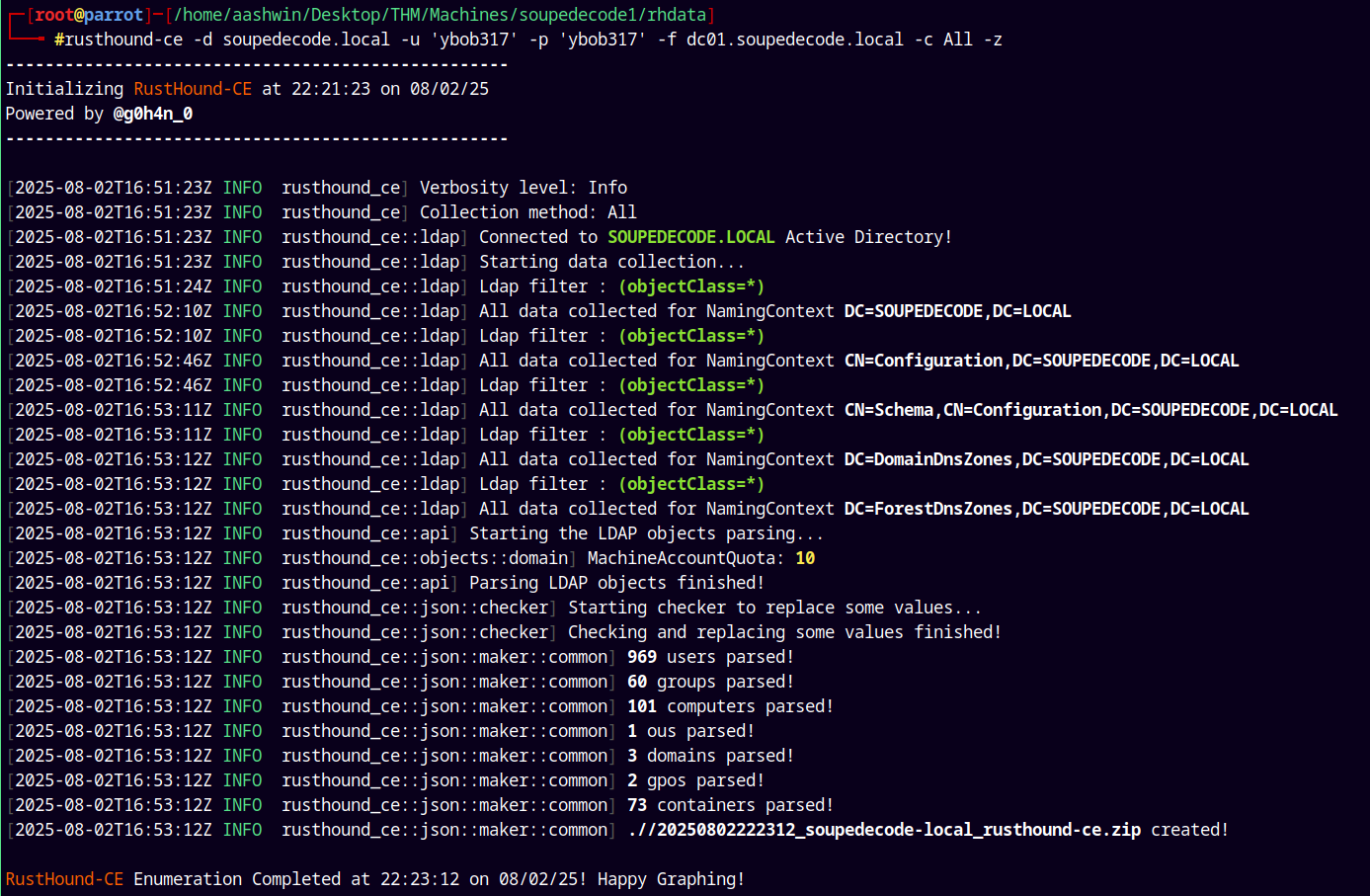This screenshot has width=1370, height=896.
Task: Click '60 groups parsed!' line
Action: (711, 682)
